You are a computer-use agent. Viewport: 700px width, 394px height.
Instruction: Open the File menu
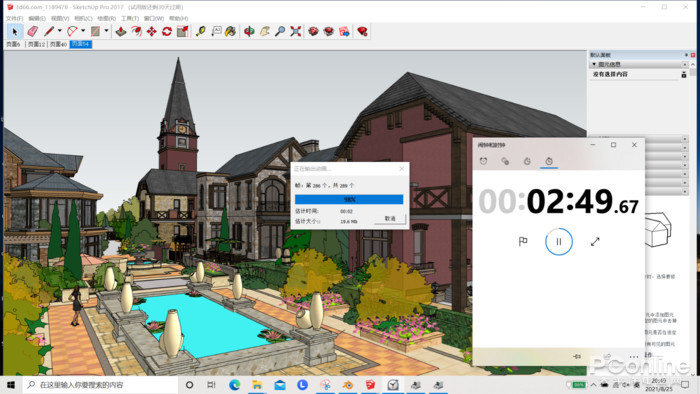click(x=15, y=18)
